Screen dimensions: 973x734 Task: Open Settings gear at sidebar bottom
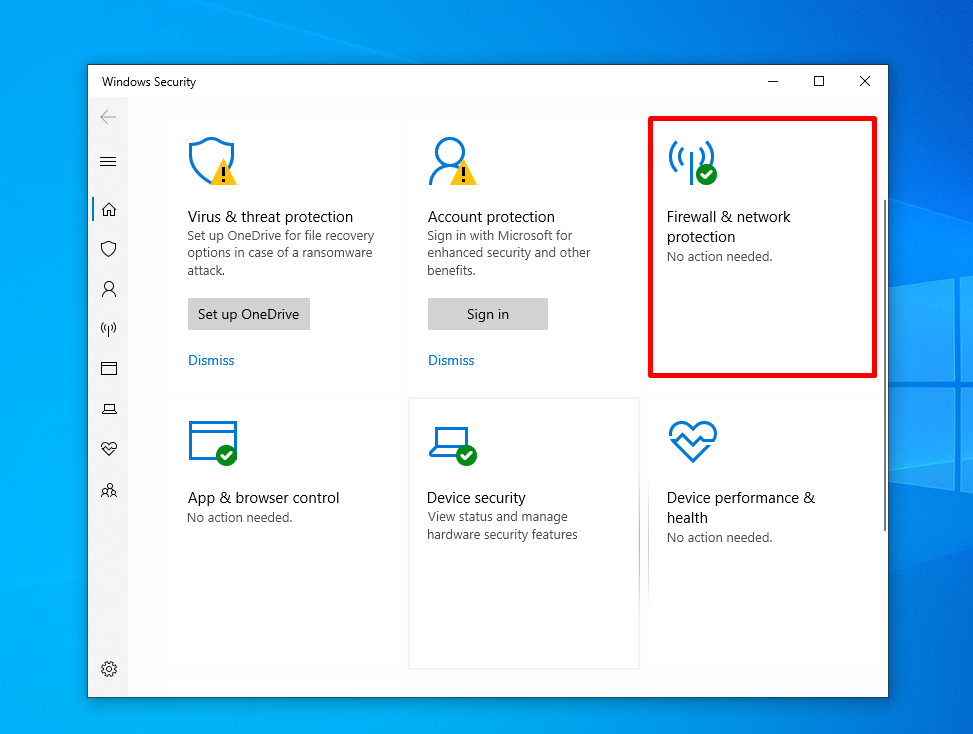coord(109,669)
